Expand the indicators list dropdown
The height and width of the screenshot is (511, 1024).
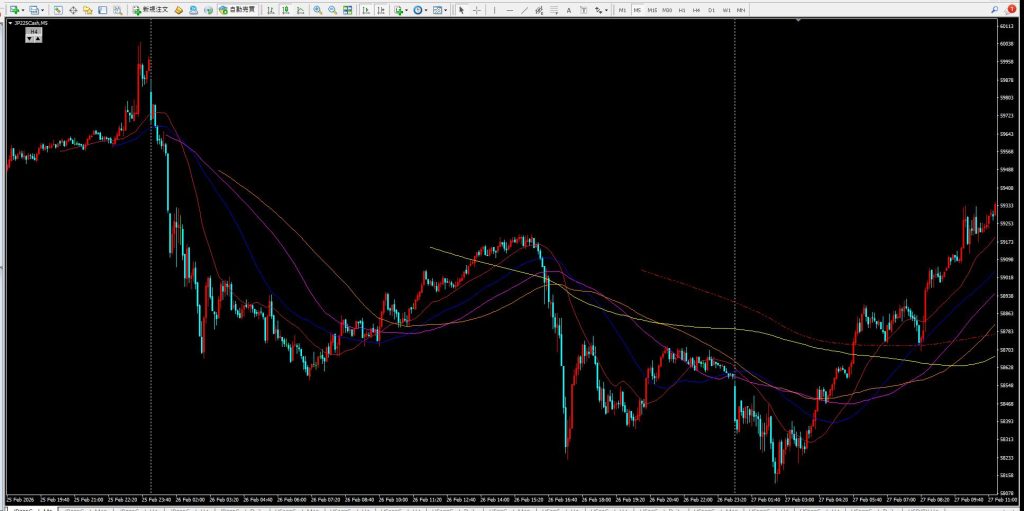click(407, 9)
